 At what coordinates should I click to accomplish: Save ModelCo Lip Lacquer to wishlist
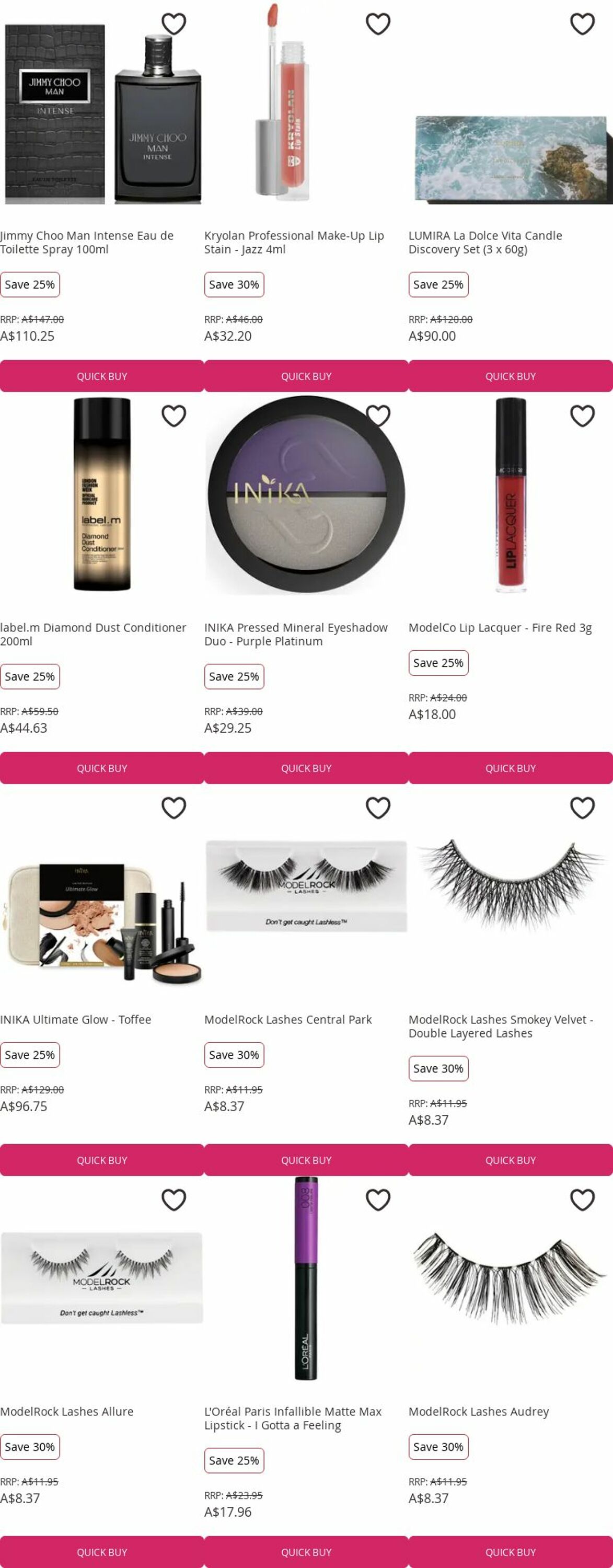point(582,416)
